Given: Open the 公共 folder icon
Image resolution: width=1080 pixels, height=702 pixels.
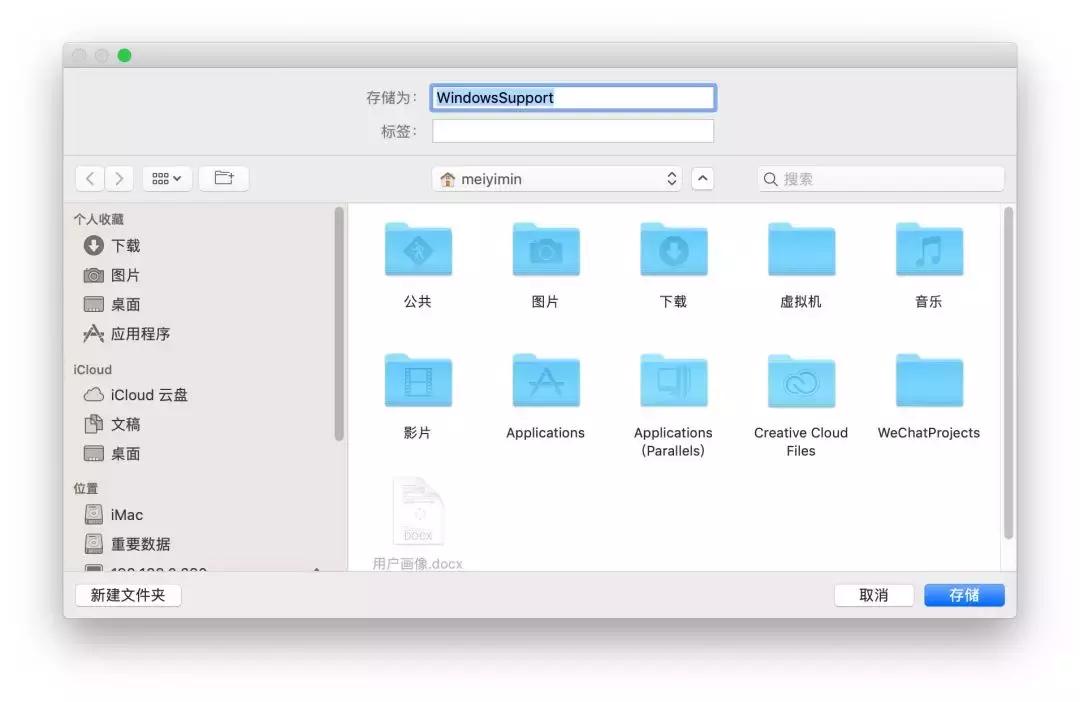Looking at the screenshot, I should click(418, 251).
